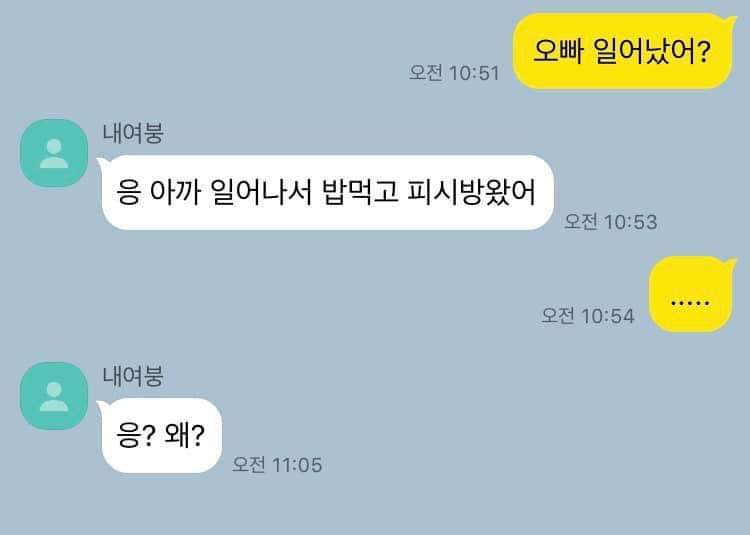Click the word 왜? in the last reply

[x=185, y=435]
